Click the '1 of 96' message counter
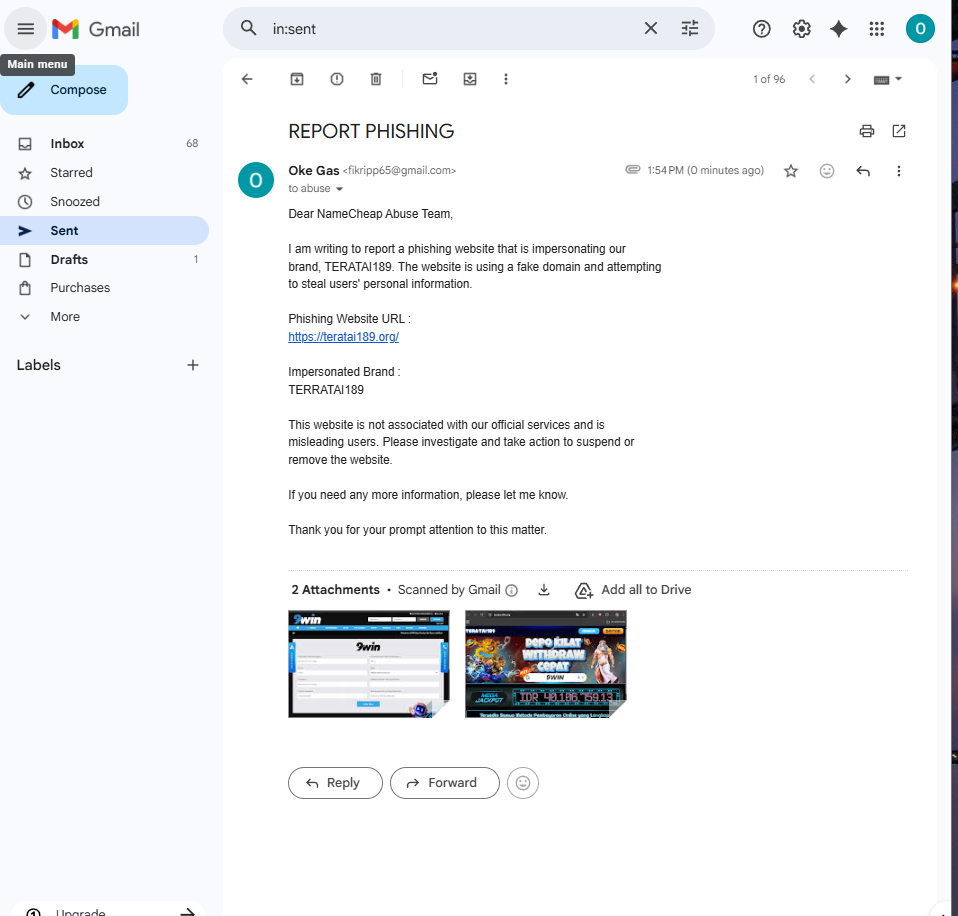This screenshot has height=916, width=958. pos(769,79)
